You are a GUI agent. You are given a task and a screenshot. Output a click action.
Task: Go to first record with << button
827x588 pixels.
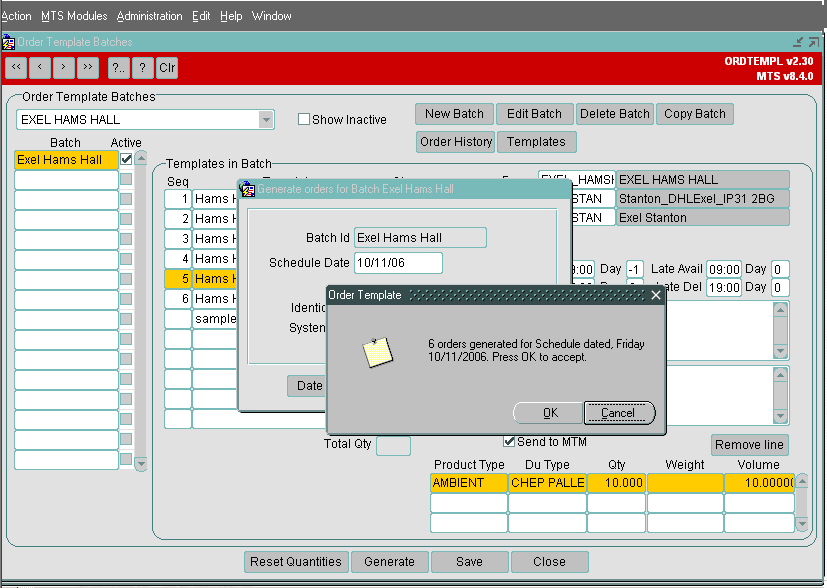pyautogui.click(x=16, y=68)
